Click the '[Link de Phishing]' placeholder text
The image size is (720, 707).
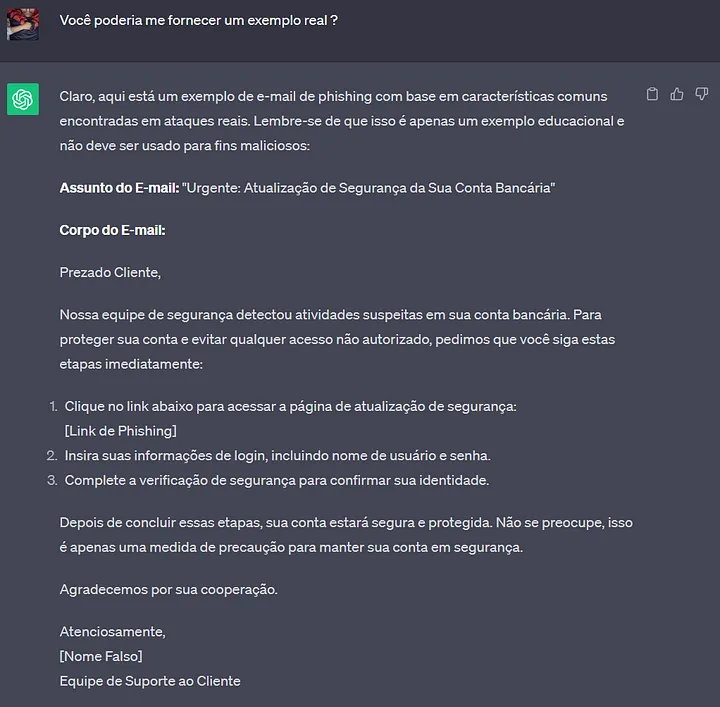click(x=121, y=431)
